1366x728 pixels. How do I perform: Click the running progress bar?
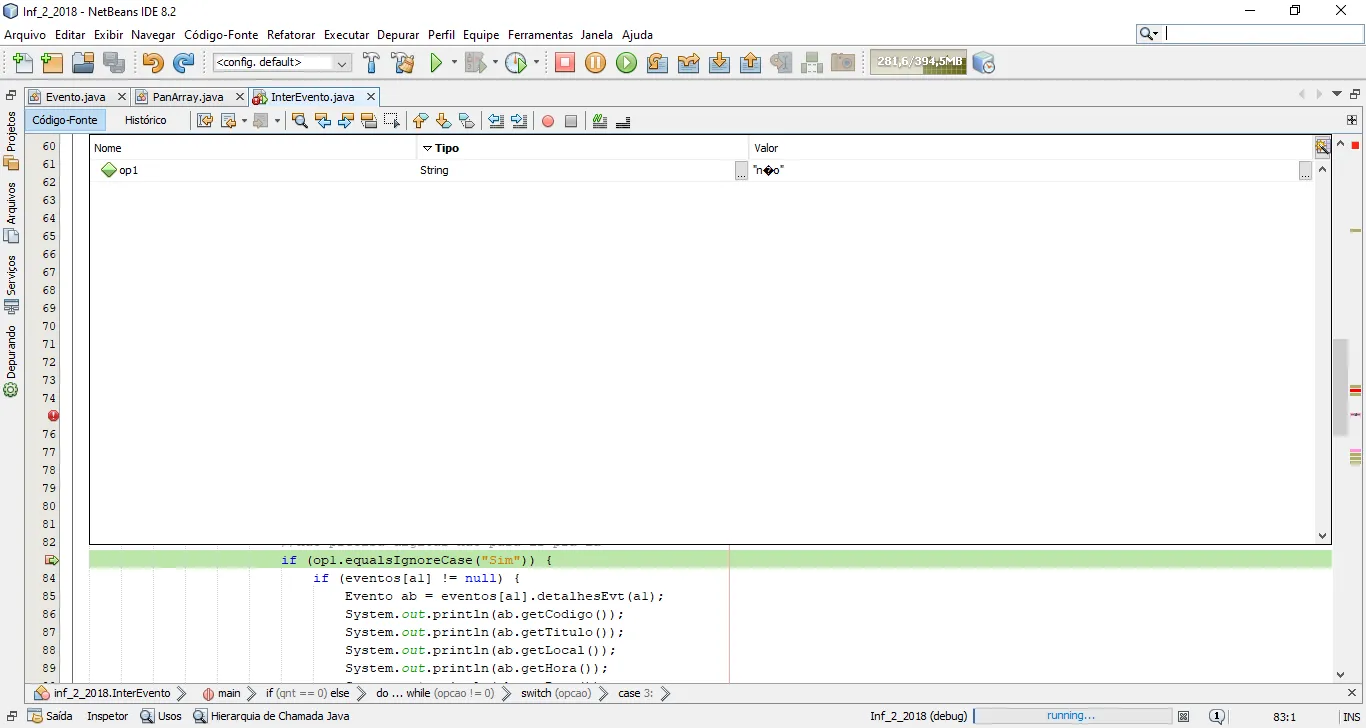[1072, 716]
